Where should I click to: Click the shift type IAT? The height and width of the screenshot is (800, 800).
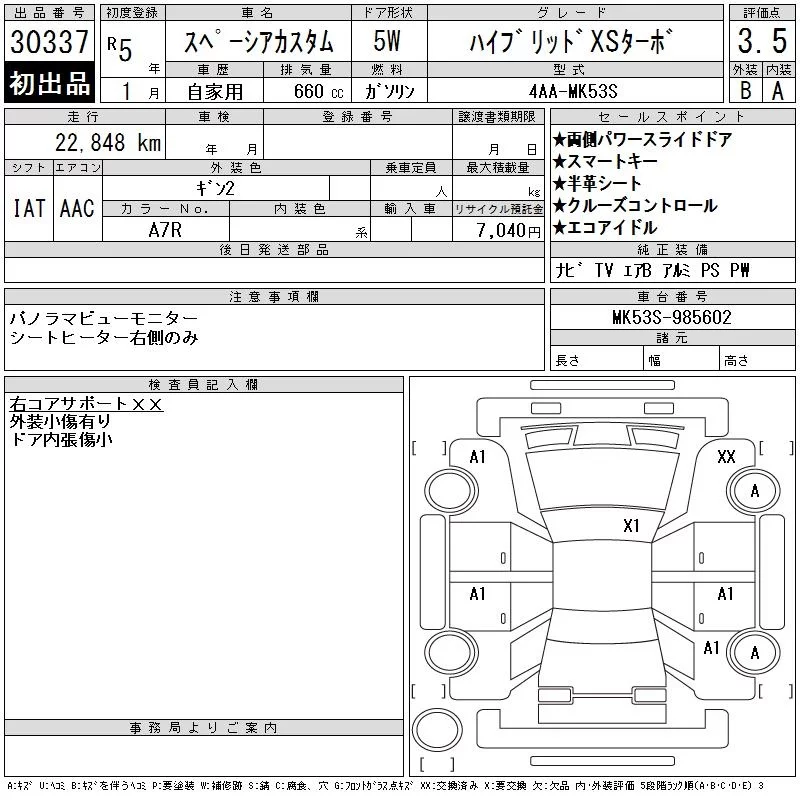[29, 208]
